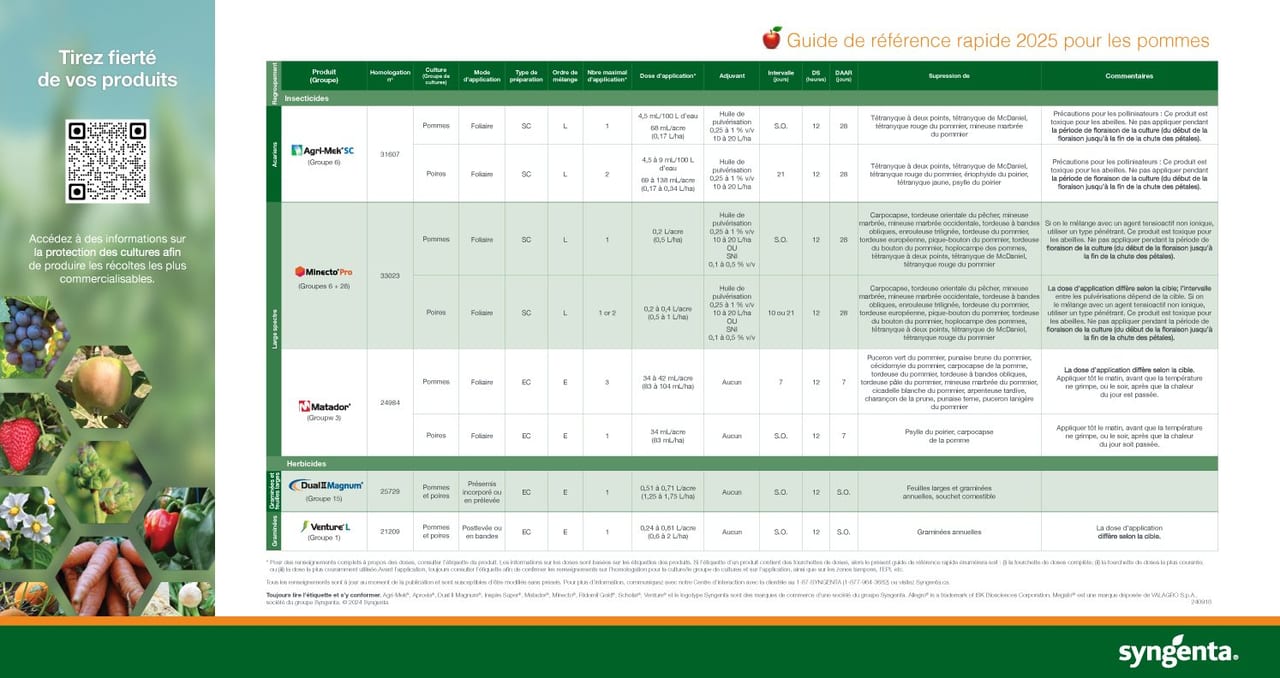Click the Matador product logo
Image resolution: width=1280 pixels, height=678 pixels.
tap(324, 406)
